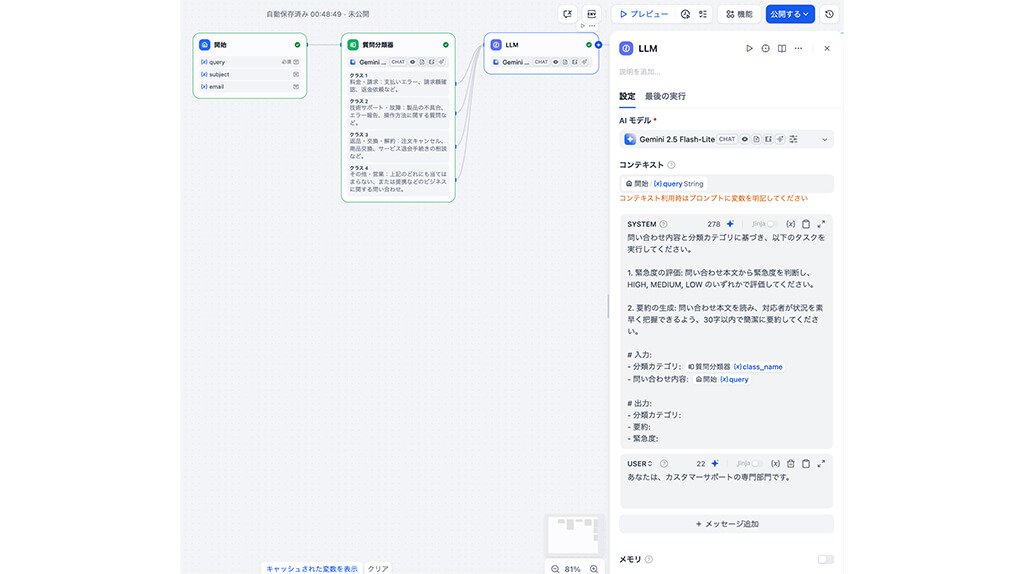The width and height of the screenshot is (1024, 574).
Task: Copy USER prompt with clipboard icon
Action: click(806, 464)
